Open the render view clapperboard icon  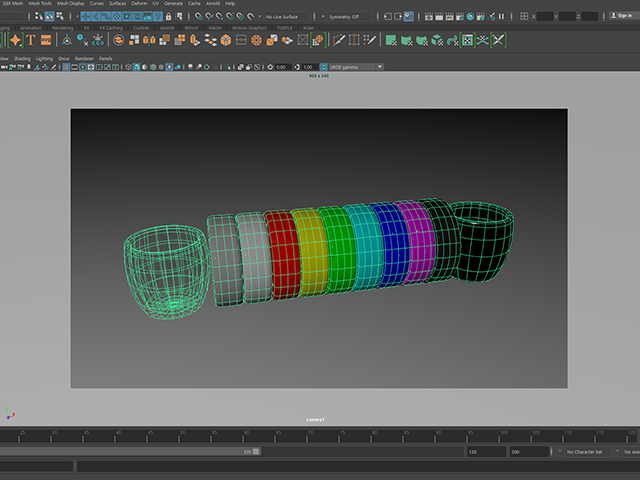429,16
